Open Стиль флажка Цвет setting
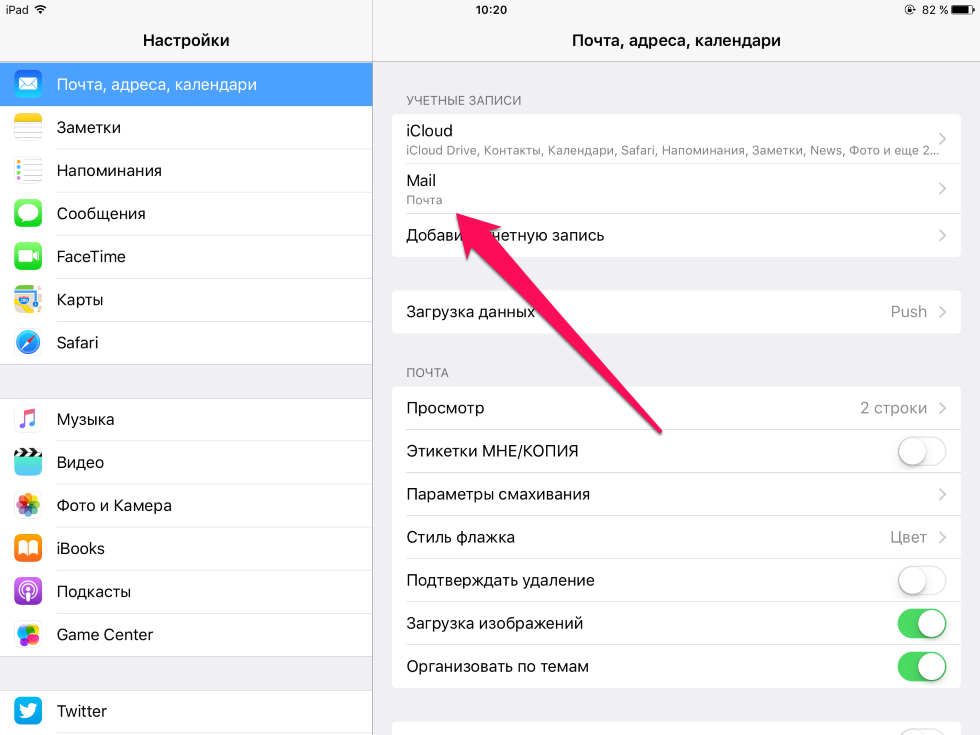The image size is (980, 735). (x=676, y=538)
